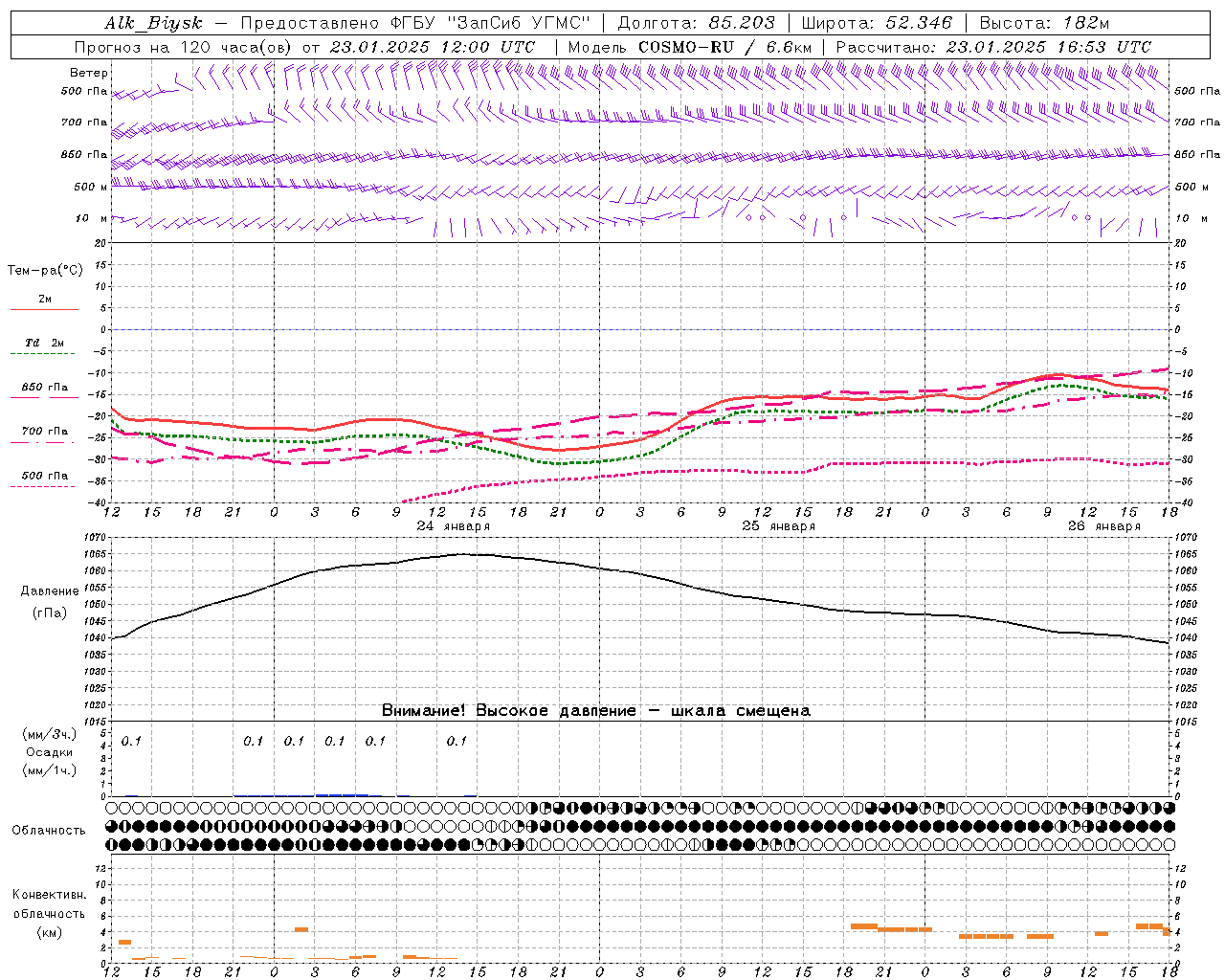Click the '24 января' date label
Image resolution: width=1225 pixels, height=980 pixels.
click(453, 526)
